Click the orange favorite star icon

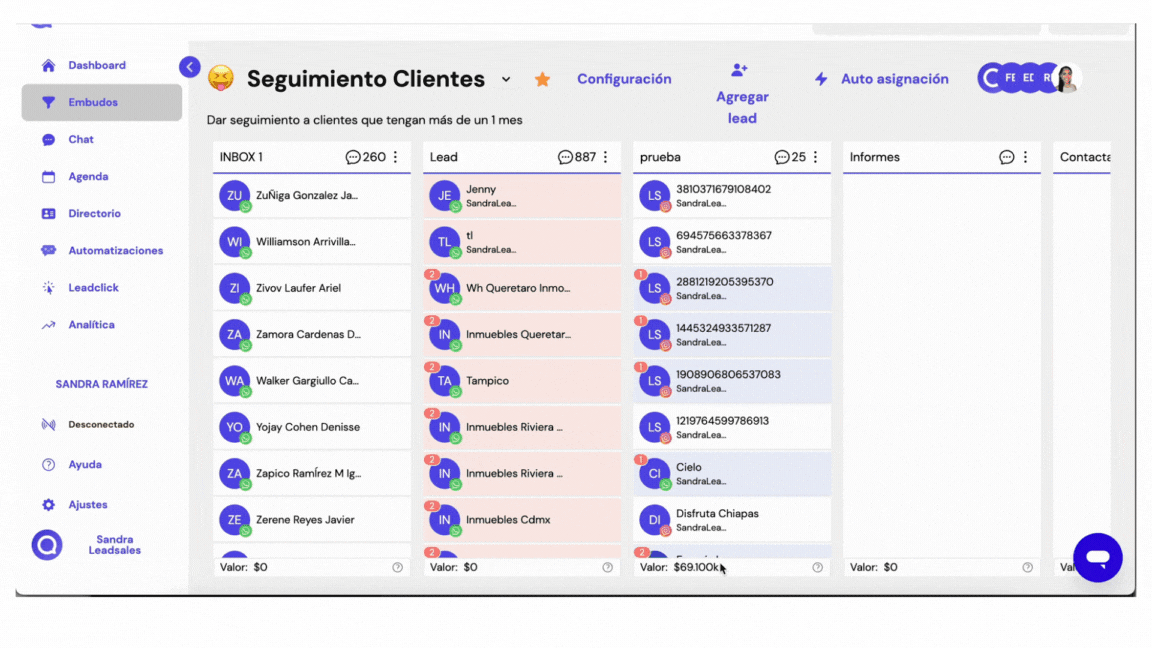click(542, 79)
